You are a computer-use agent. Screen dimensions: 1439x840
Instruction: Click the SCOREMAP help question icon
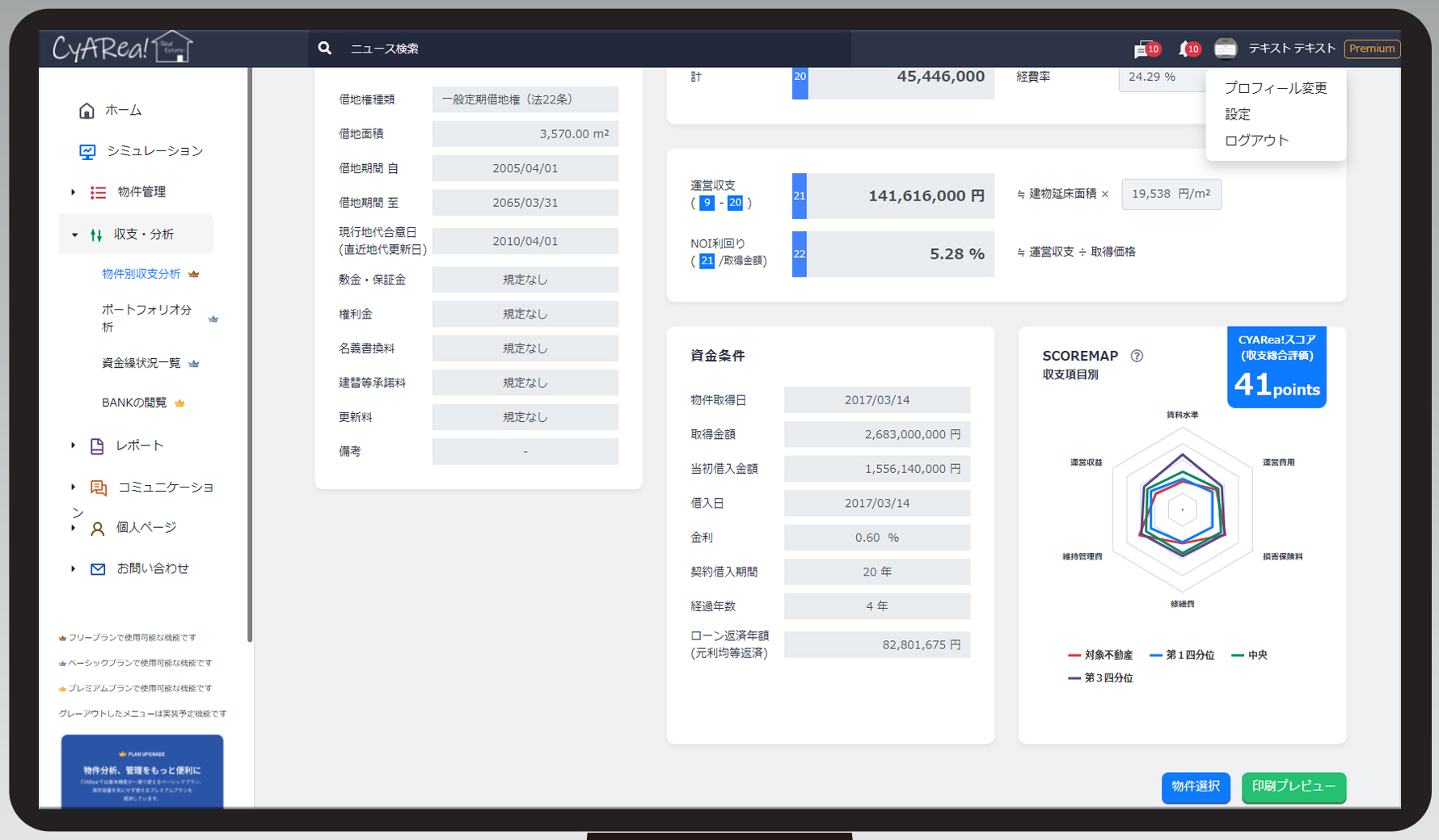tap(1137, 356)
